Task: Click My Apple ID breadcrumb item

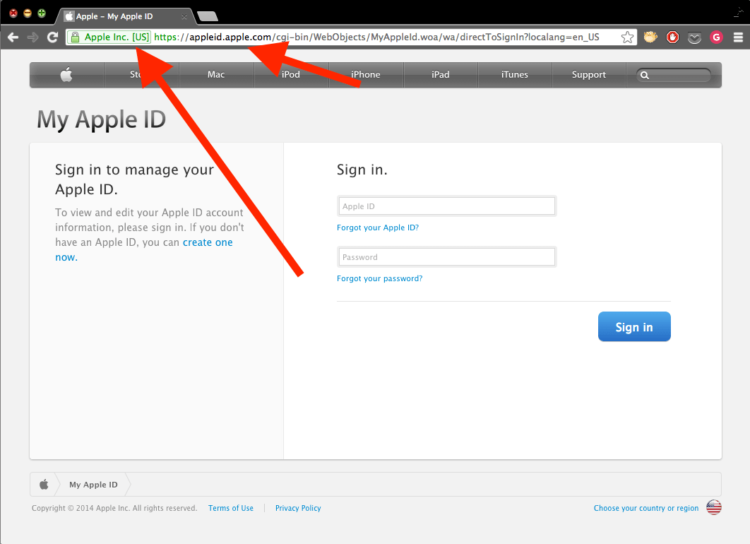Action: pyautogui.click(x=93, y=485)
